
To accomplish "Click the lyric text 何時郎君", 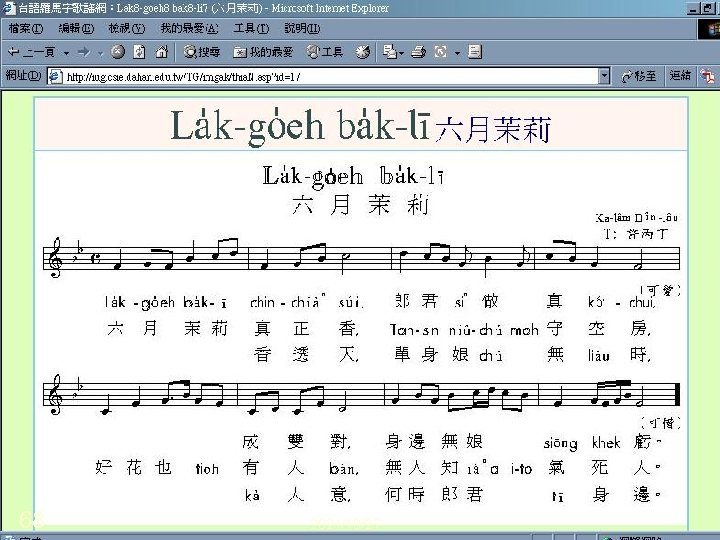I will point(434,495).
